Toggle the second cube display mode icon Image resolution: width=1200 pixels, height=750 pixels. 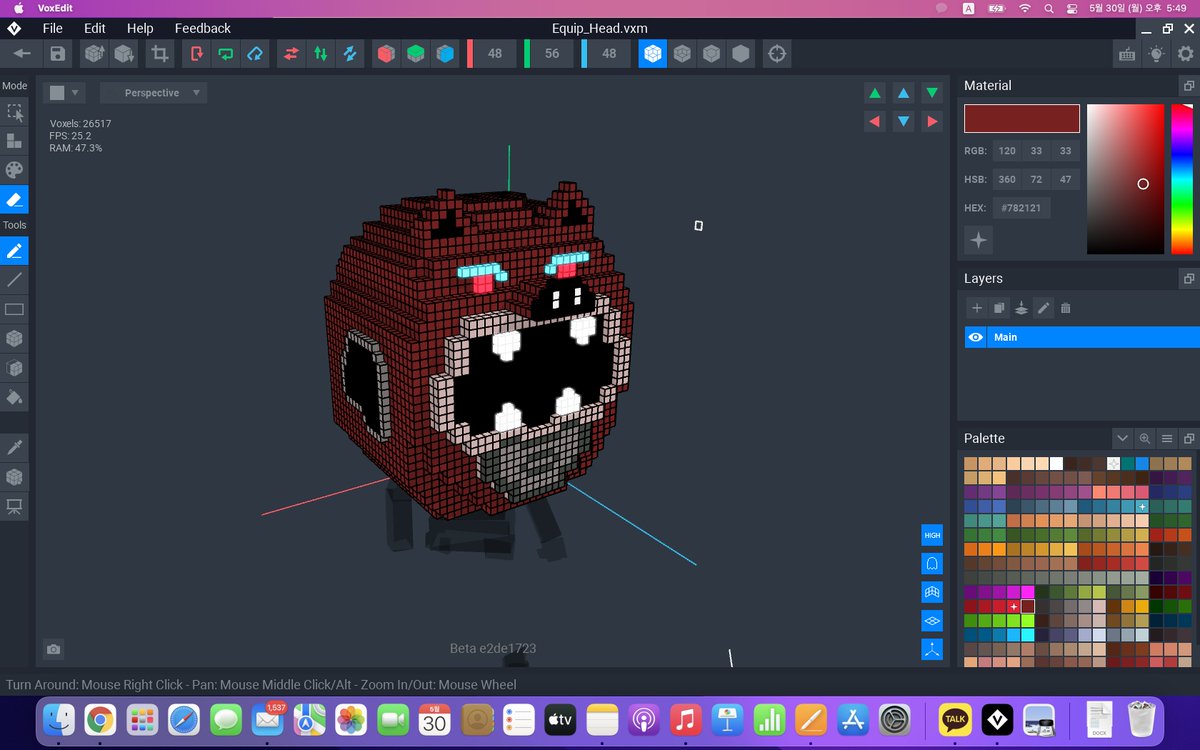coord(682,53)
